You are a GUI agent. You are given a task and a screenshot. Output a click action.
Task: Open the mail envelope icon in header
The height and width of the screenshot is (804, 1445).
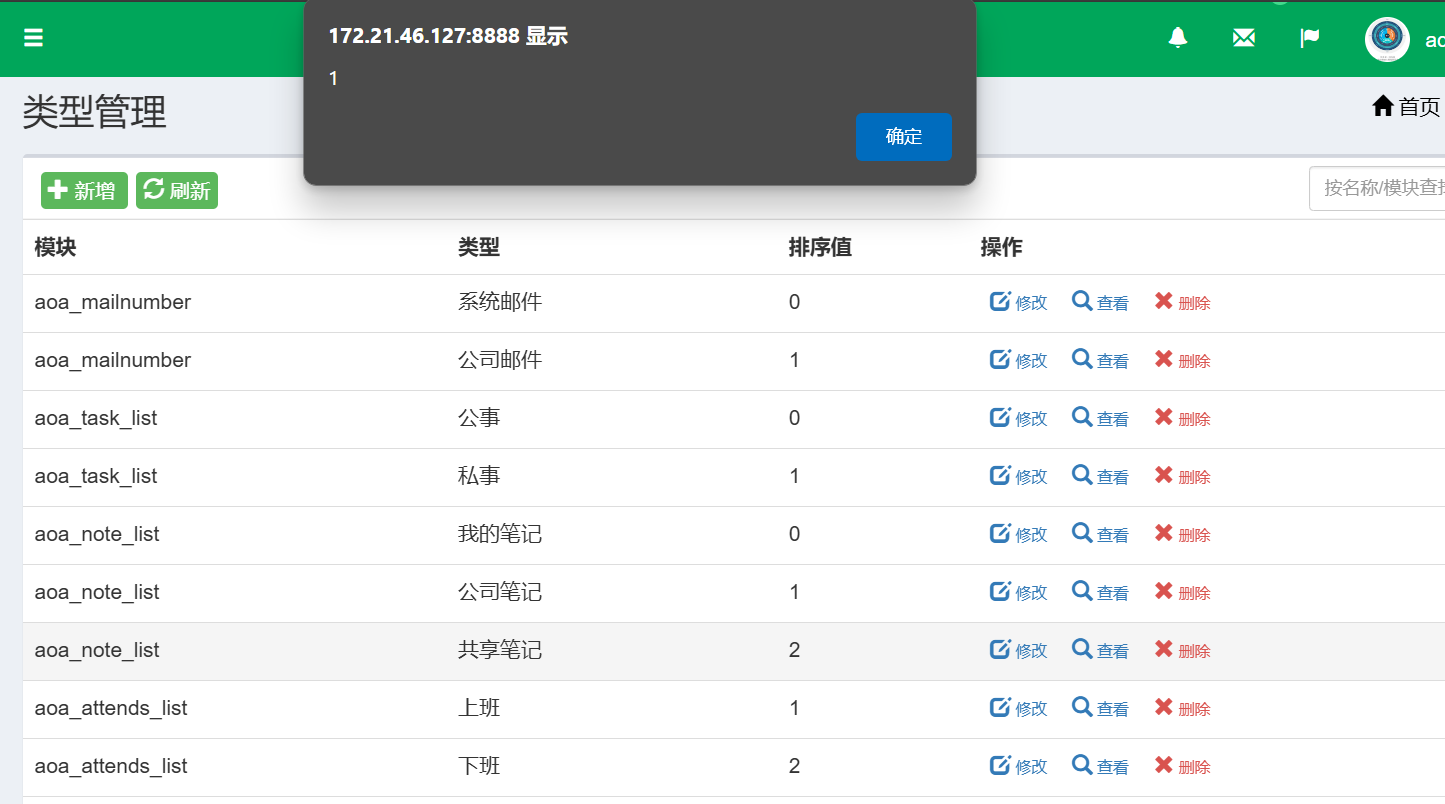pyautogui.click(x=1244, y=38)
